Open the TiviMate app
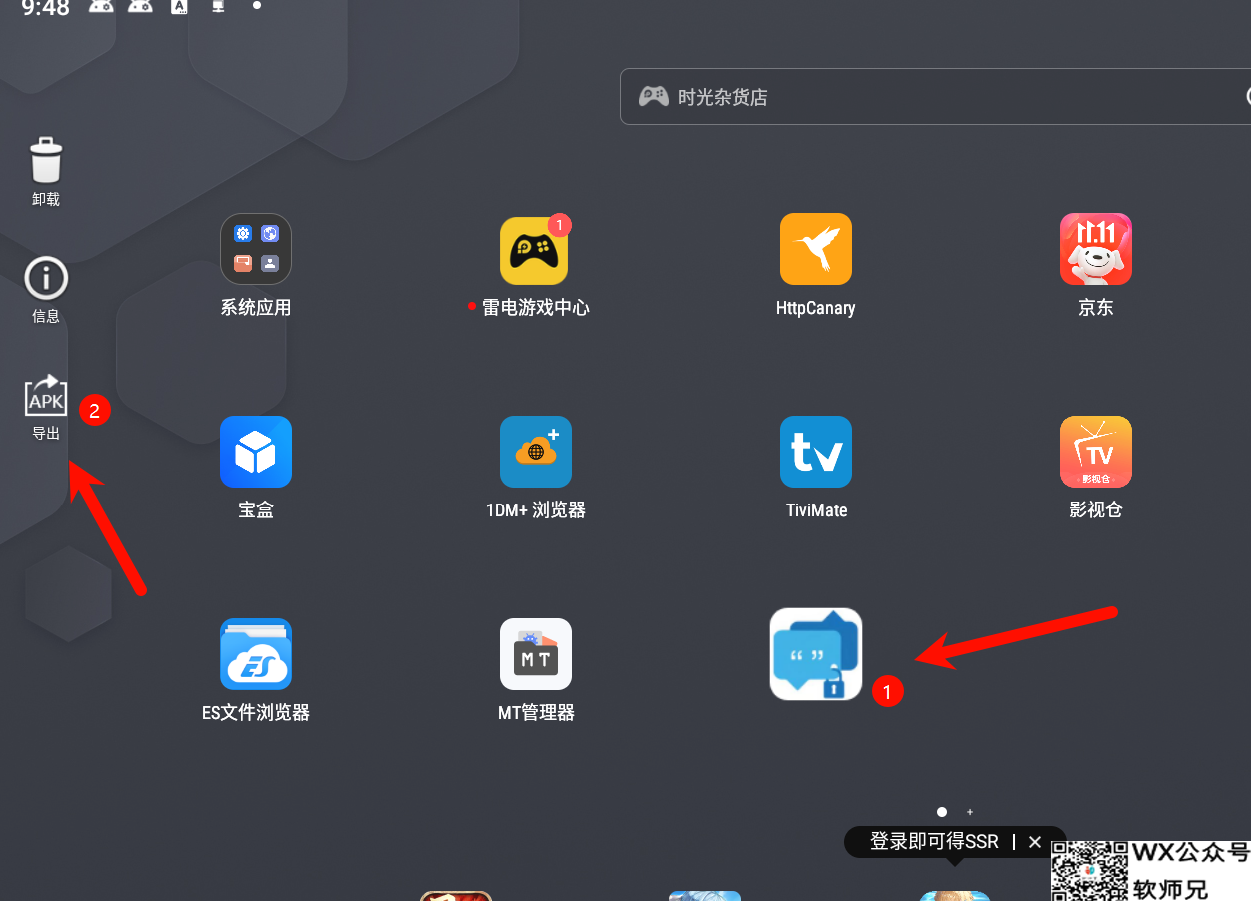Viewport: 1251px width, 901px height. point(816,452)
